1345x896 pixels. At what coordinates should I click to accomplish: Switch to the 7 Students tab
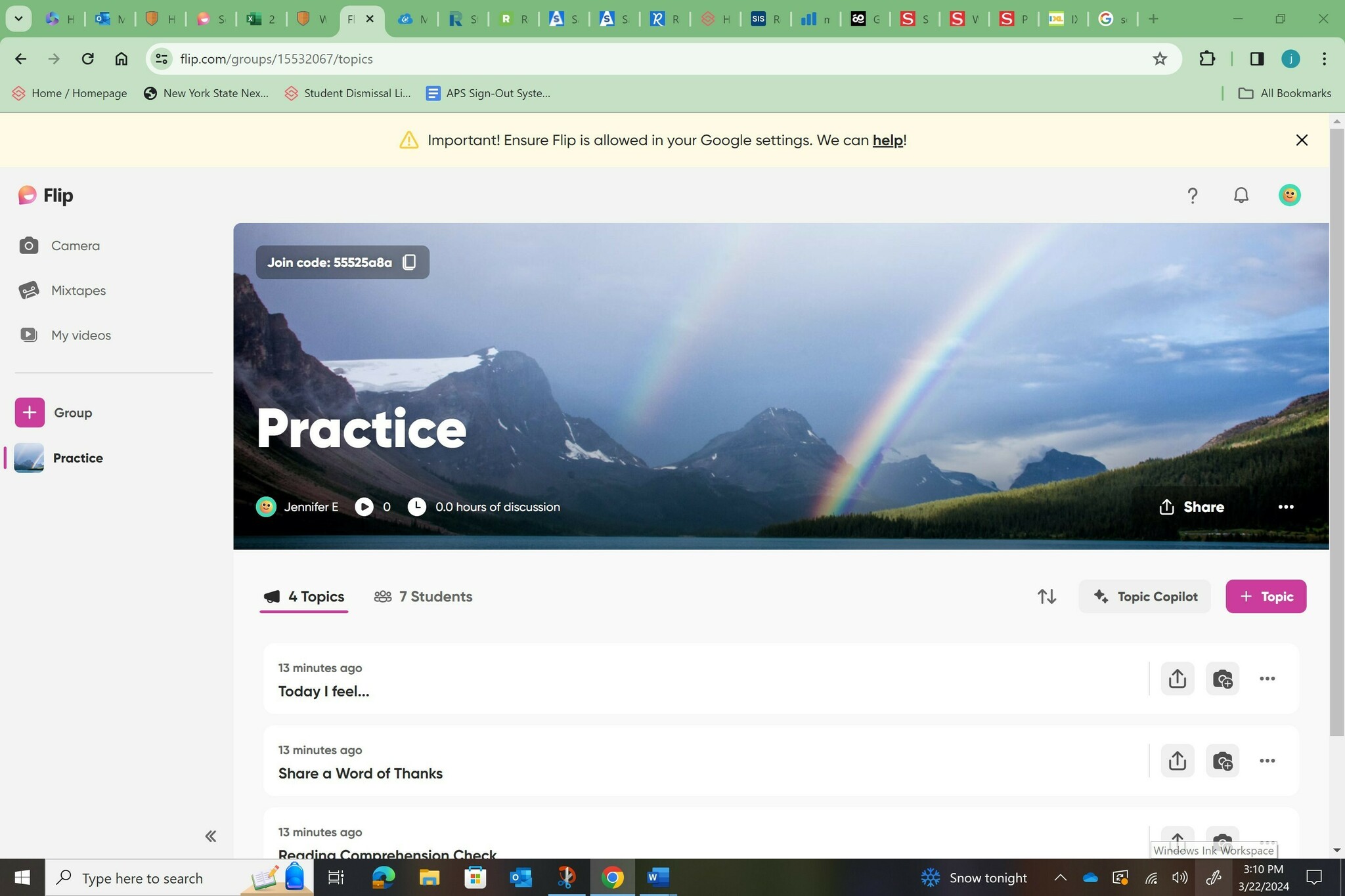[424, 597]
